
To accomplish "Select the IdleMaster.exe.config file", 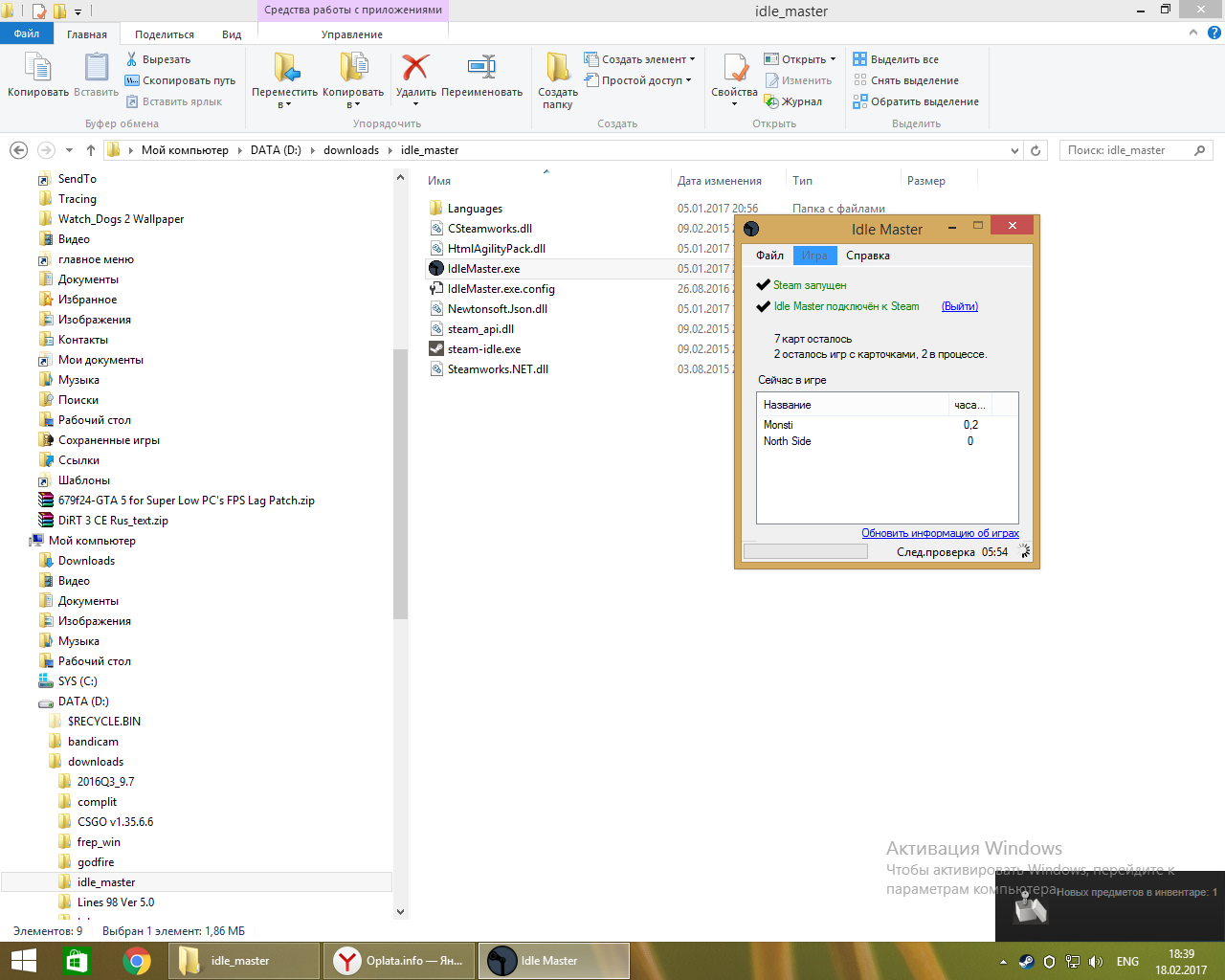I will click(x=501, y=289).
